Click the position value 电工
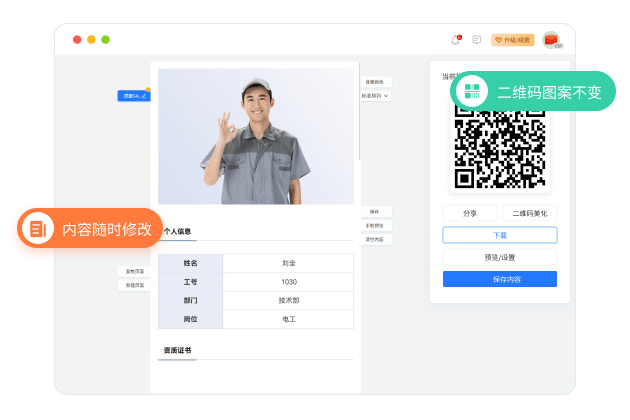The height and width of the screenshot is (420, 630). click(x=288, y=319)
